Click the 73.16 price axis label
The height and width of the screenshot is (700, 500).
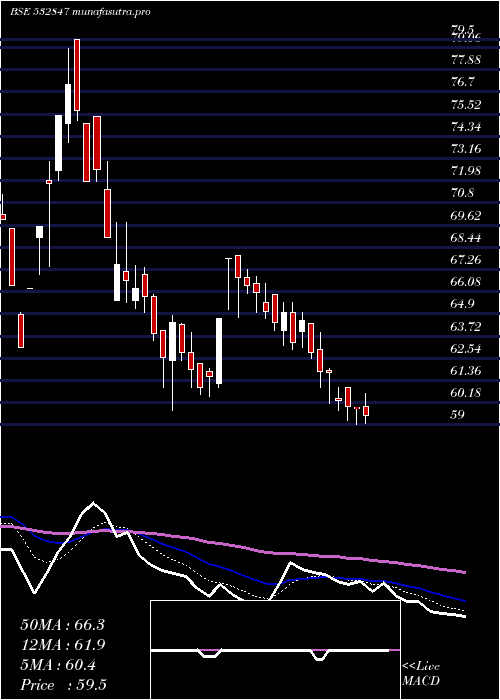[x=466, y=148]
